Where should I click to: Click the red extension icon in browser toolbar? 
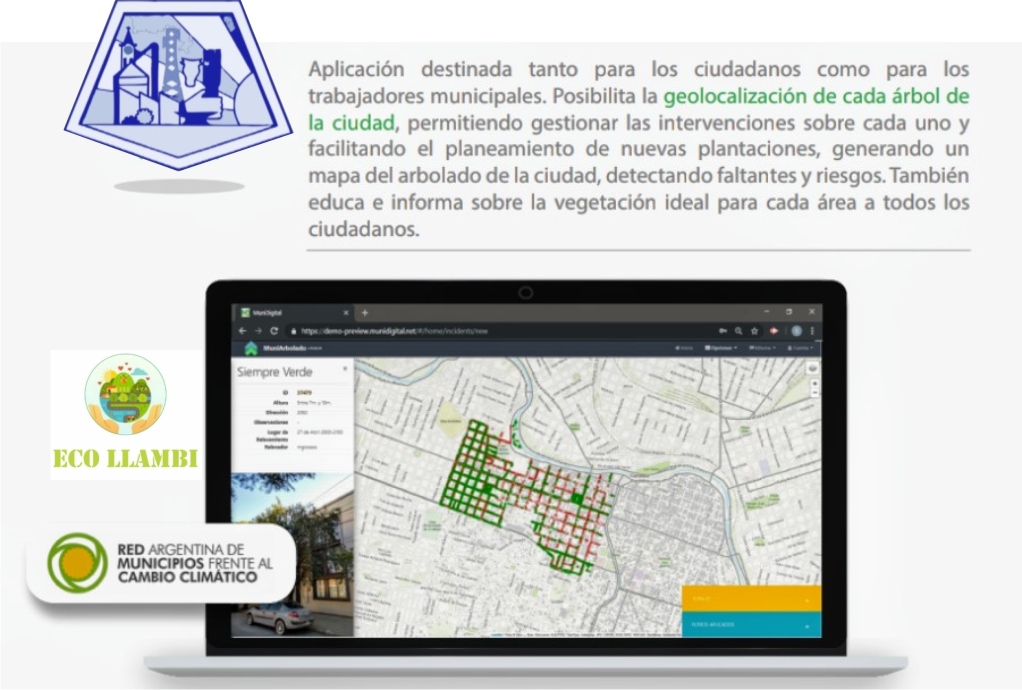point(774,331)
